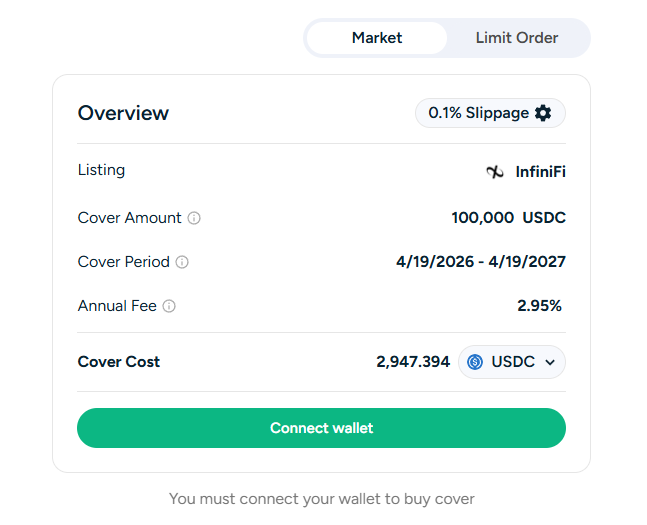Open the USDC payment currency dropdown
The height and width of the screenshot is (525, 647).
click(x=512, y=362)
